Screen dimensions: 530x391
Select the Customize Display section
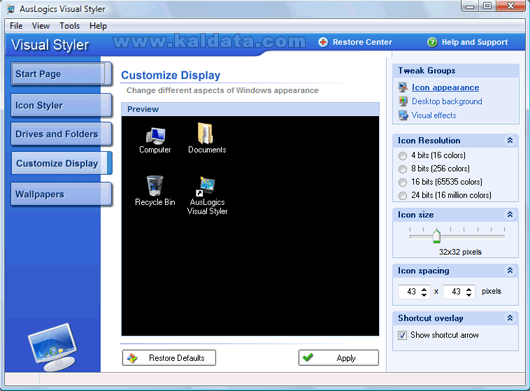pyautogui.click(x=62, y=163)
